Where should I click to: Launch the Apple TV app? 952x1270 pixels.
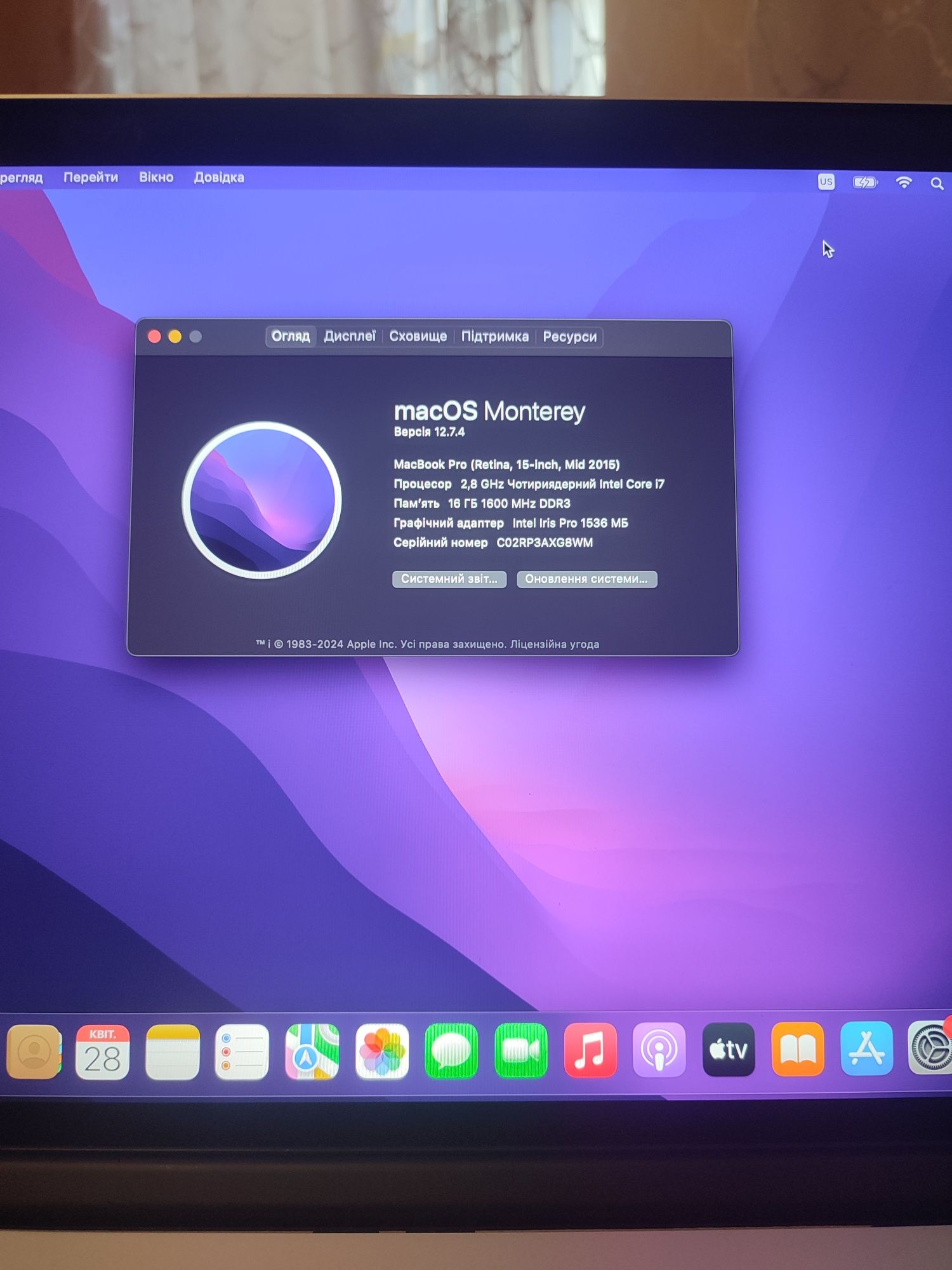pos(729,1049)
